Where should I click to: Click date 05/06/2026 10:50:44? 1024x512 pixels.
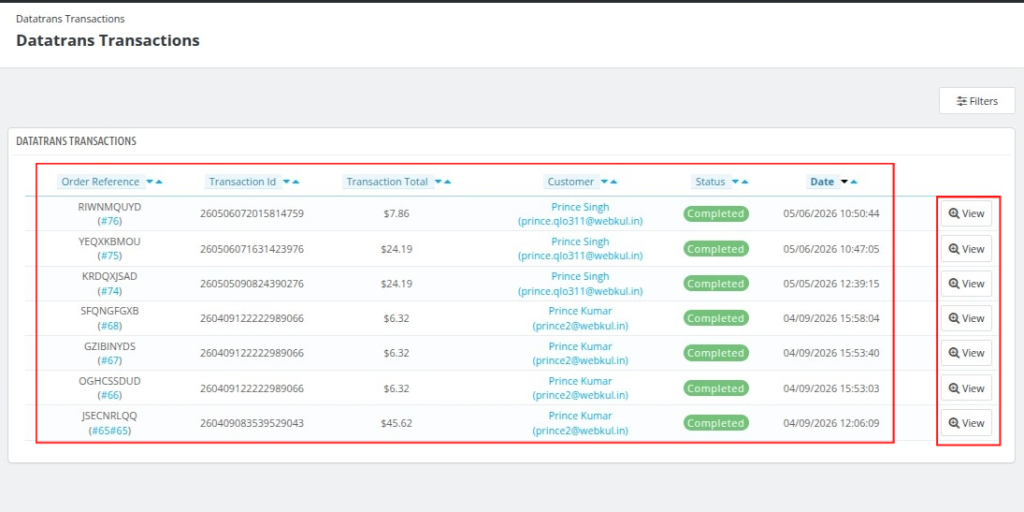tap(831, 214)
